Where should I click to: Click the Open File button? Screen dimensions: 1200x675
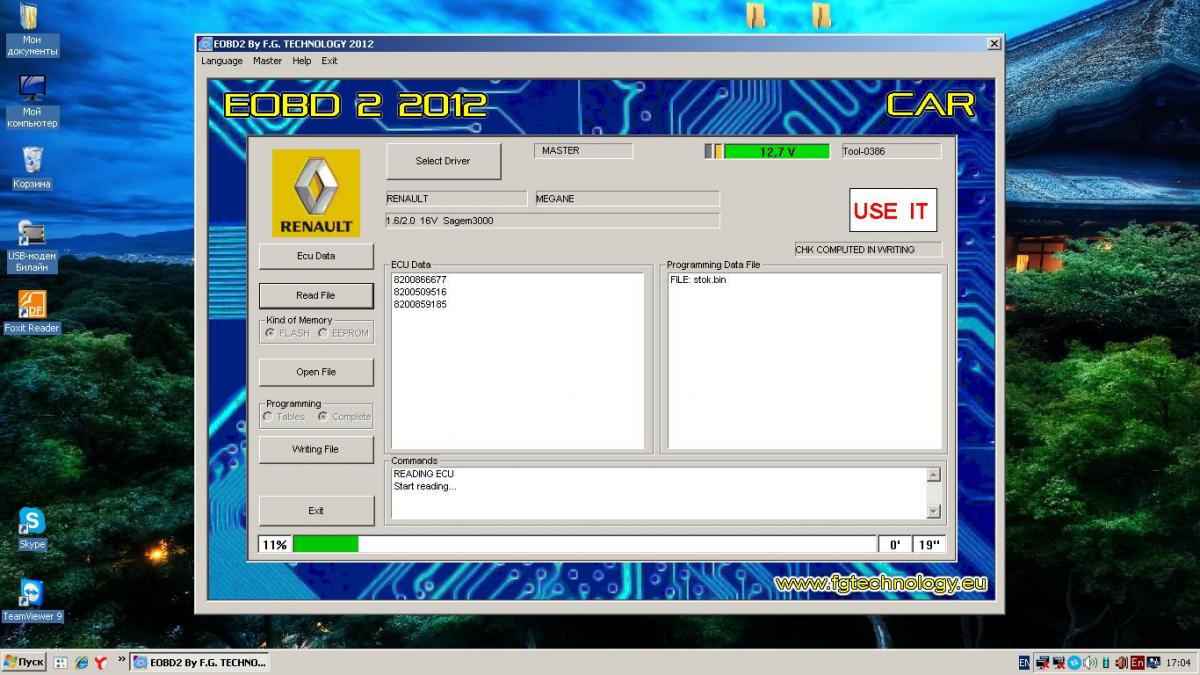pyautogui.click(x=316, y=372)
